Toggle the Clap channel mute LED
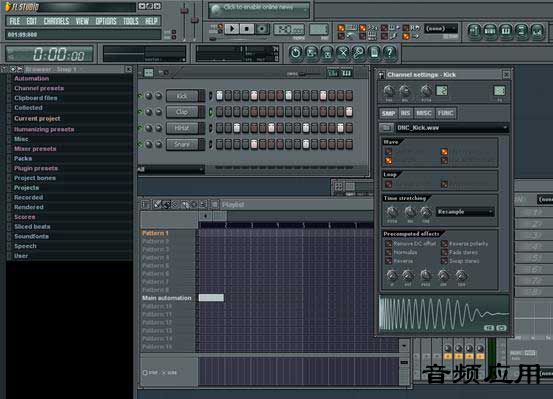The height and width of the screenshot is (399, 553). pyautogui.click(x=140, y=112)
